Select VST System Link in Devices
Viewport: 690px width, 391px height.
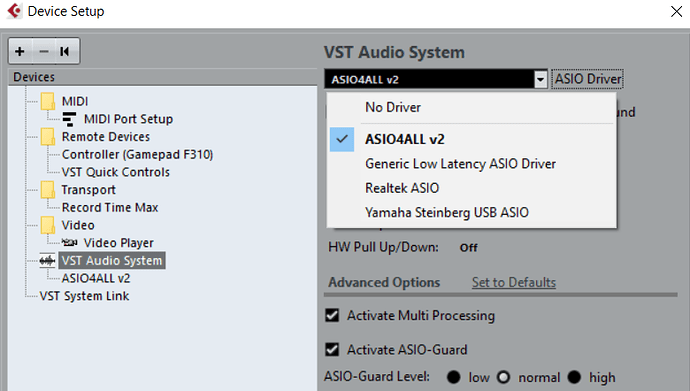pyautogui.click(x=84, y=296)
